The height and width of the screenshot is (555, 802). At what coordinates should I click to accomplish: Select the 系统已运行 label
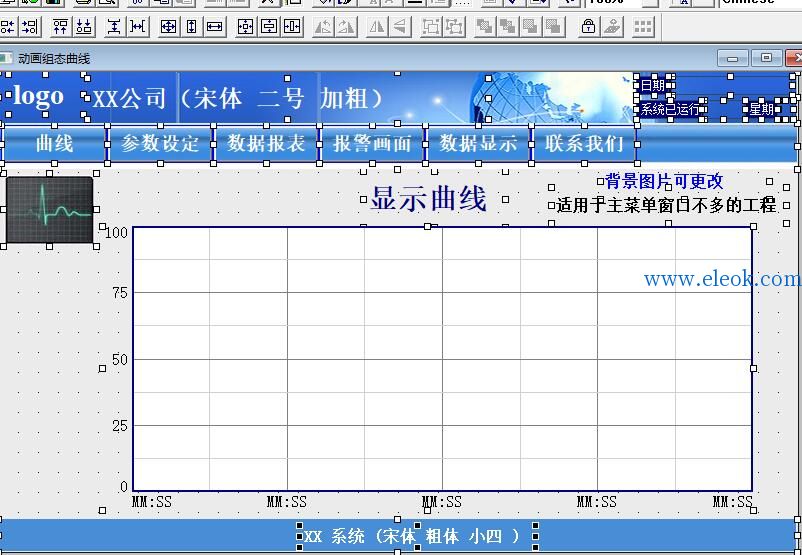670,109
